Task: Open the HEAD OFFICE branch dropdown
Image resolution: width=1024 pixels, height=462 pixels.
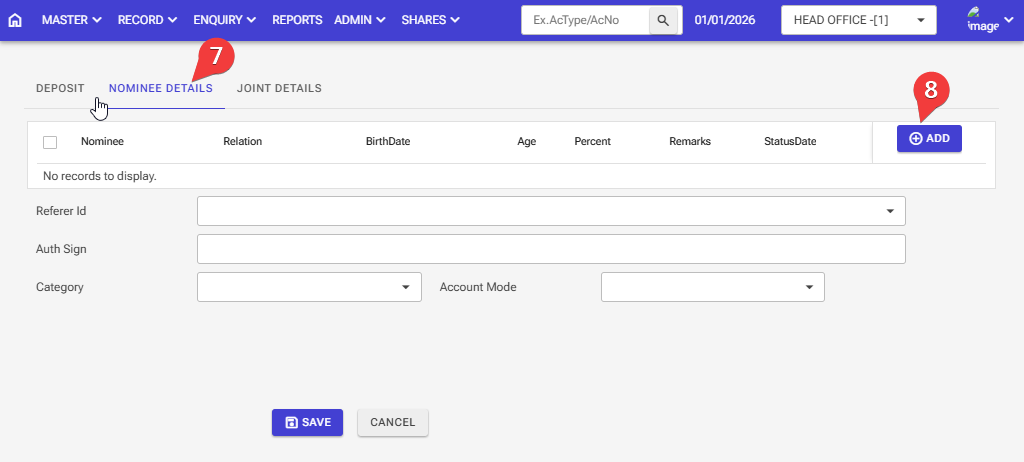Action: pyautogui.click(x=858, y=20)
